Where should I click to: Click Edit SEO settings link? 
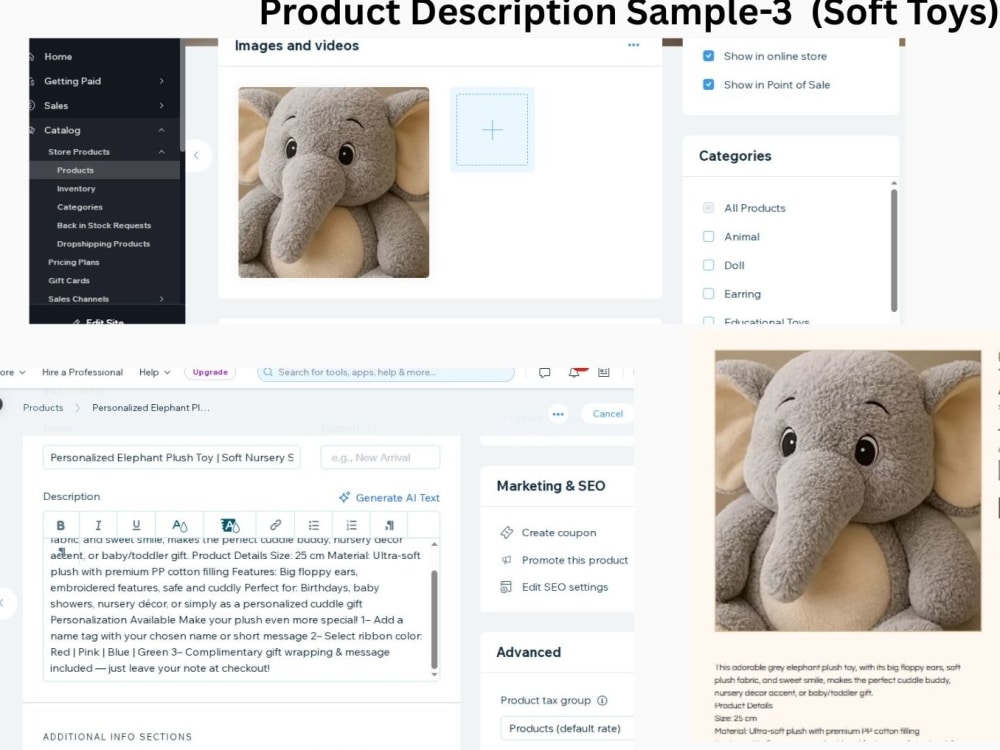(565, 587)
